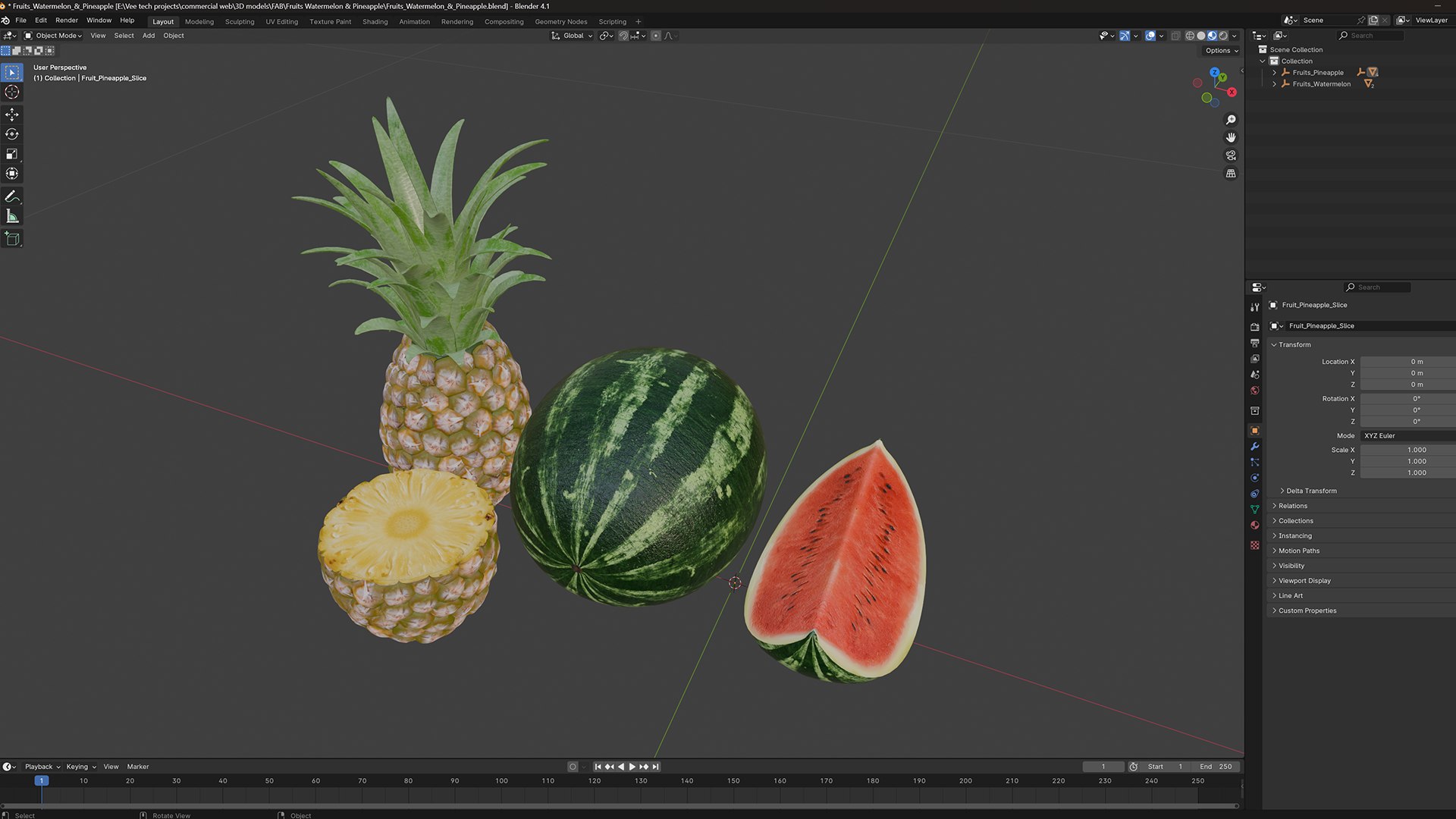Open the Scene properties tab
This screenshot has height=819, width=1456.
(x=1255, y=375)
